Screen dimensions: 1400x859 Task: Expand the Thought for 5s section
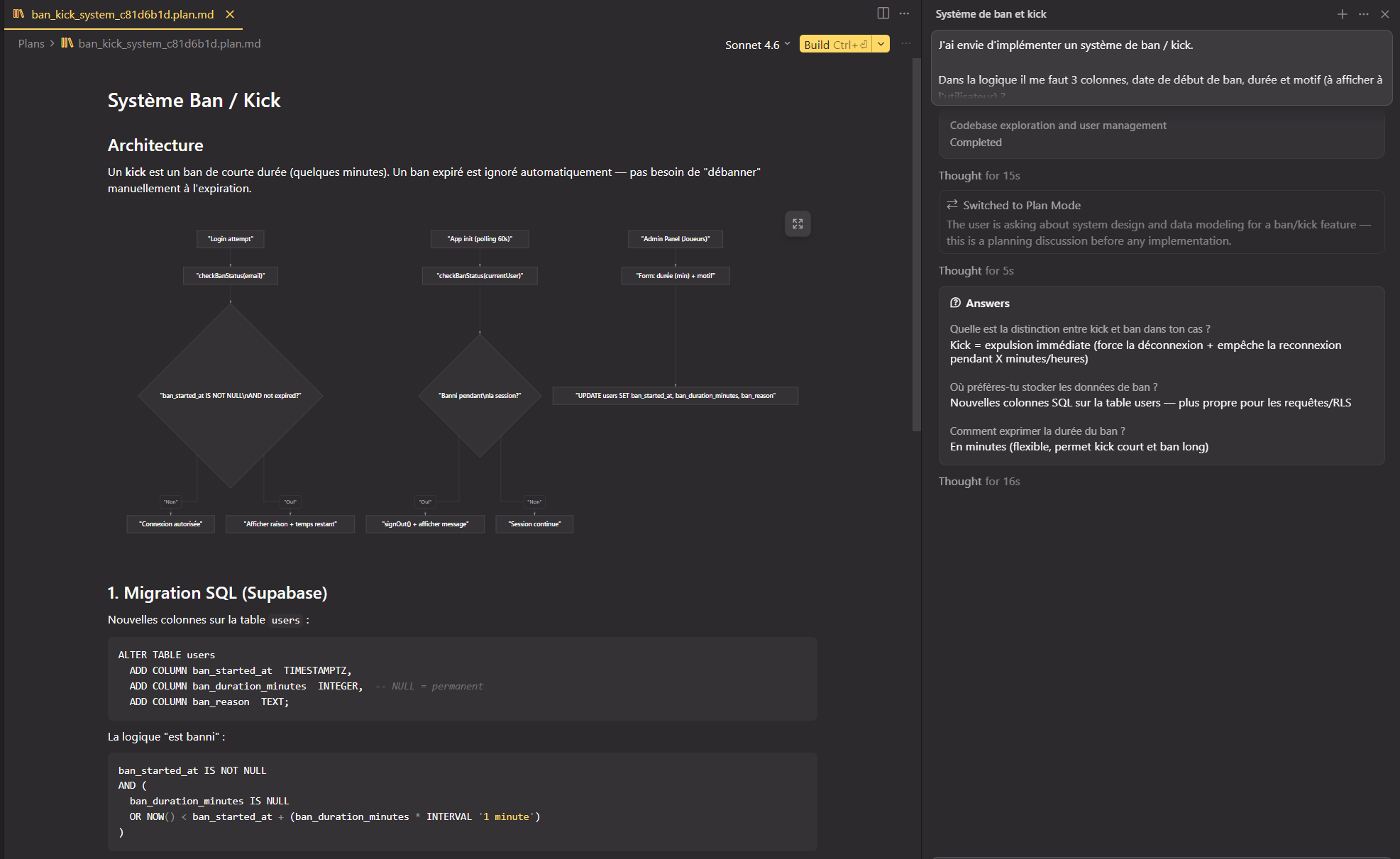[x=976, y=271]
